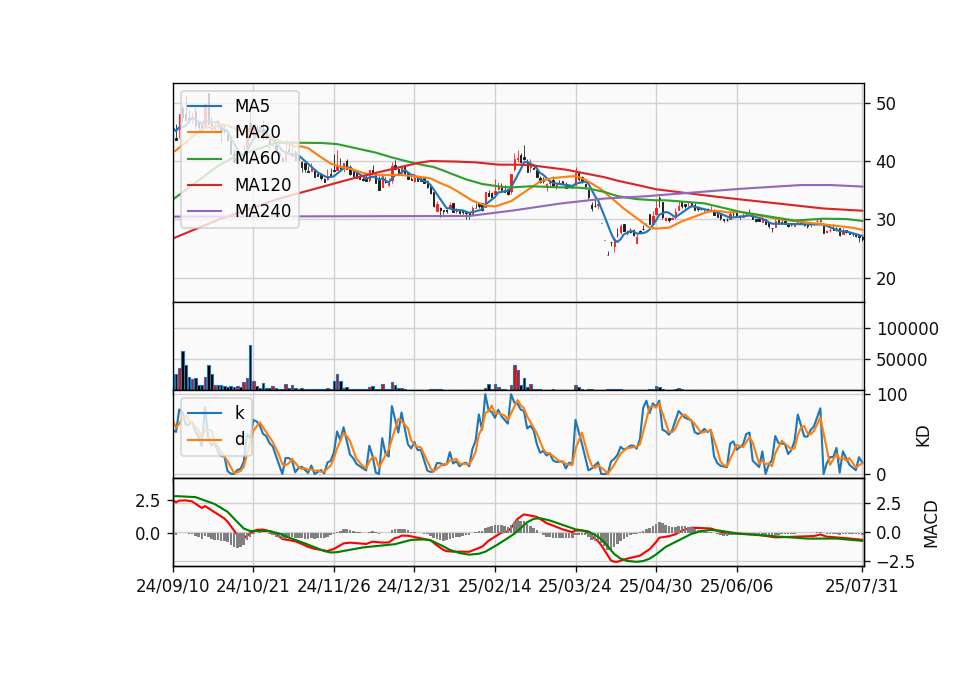This screenshot has height=690, width=960.
Task: Click the 24/09/10 date axis label
Action: [173, 586]
